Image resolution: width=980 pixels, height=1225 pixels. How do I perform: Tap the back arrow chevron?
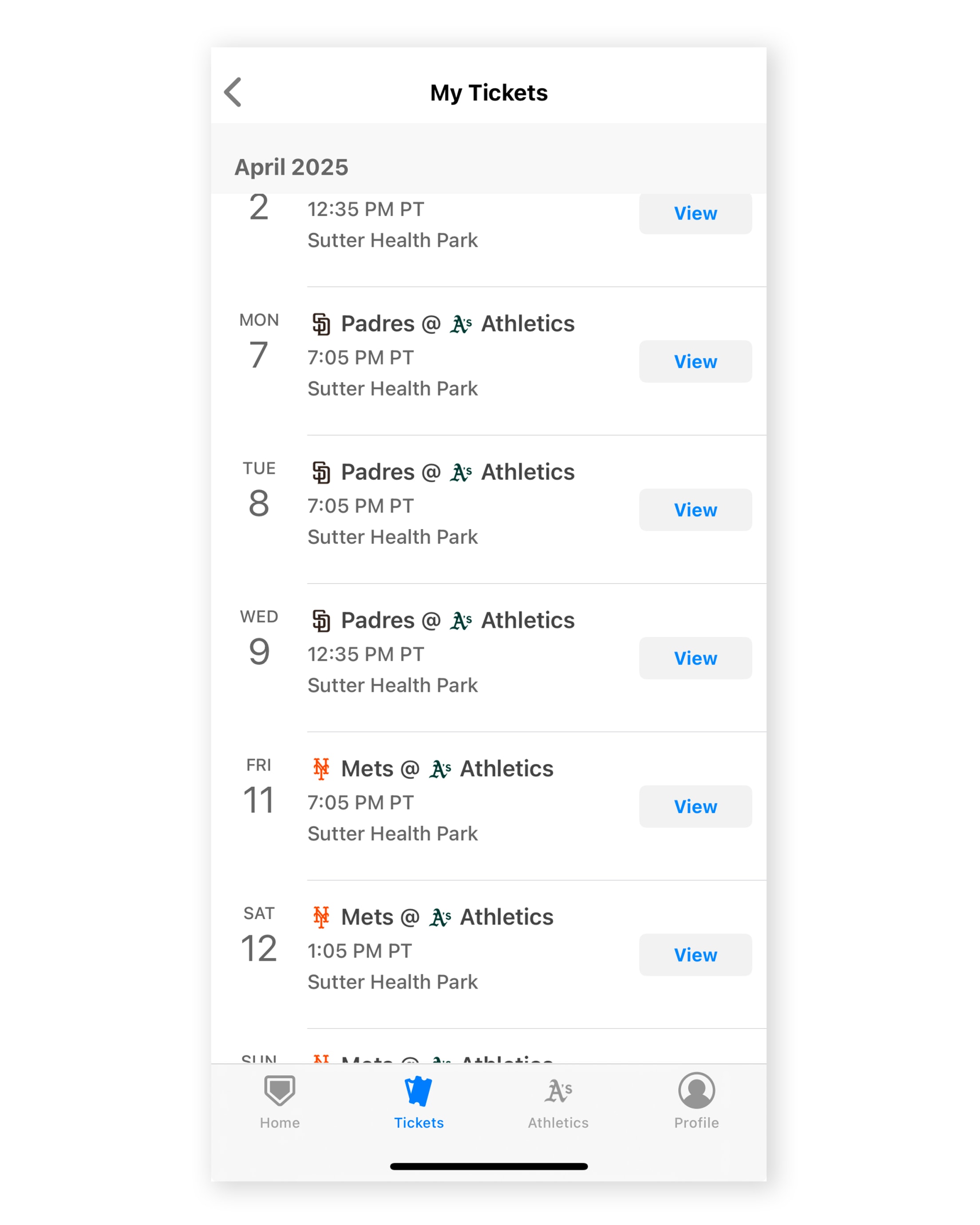pos(233,92)
